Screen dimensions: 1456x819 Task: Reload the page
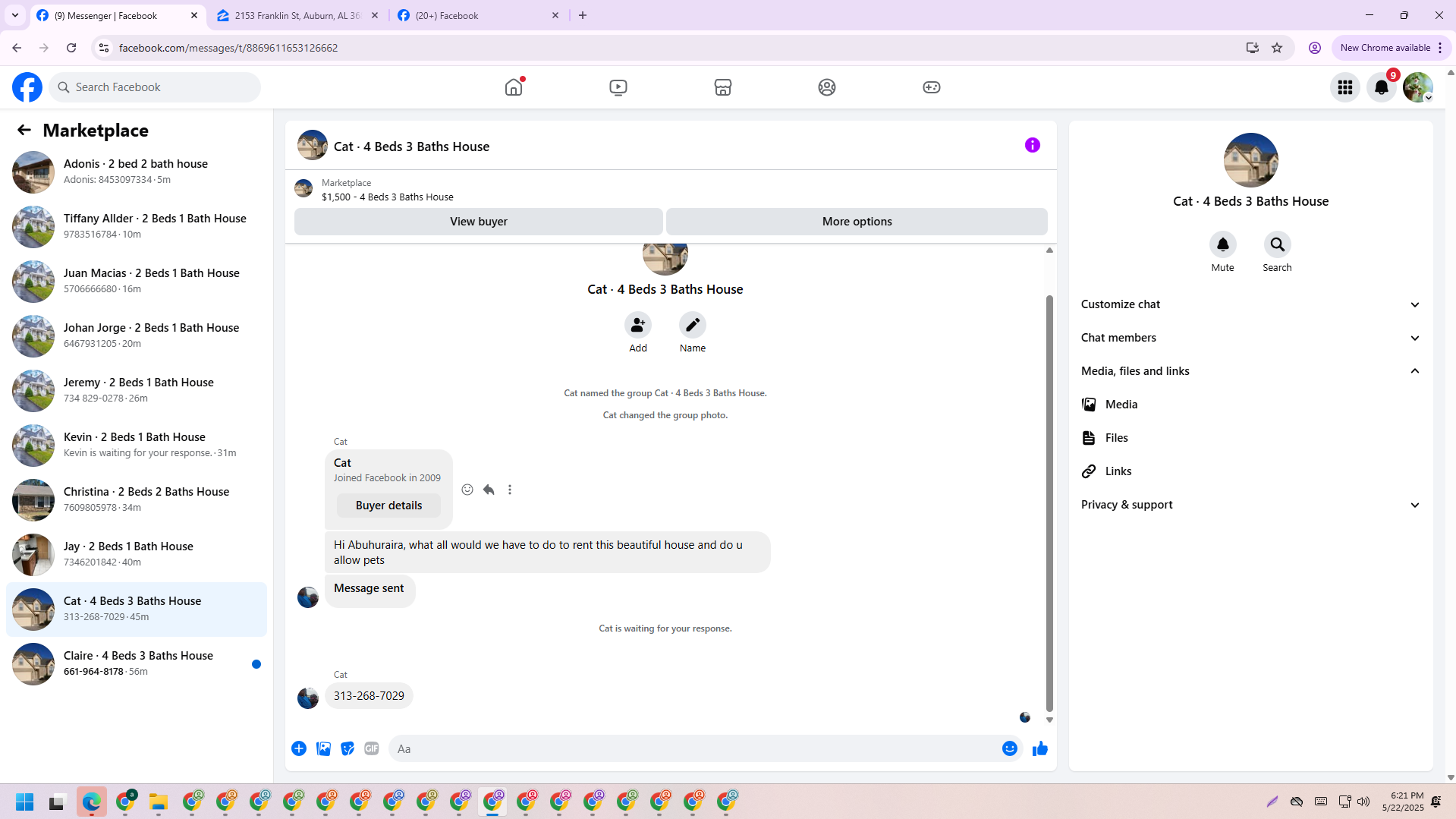(71, 48)
